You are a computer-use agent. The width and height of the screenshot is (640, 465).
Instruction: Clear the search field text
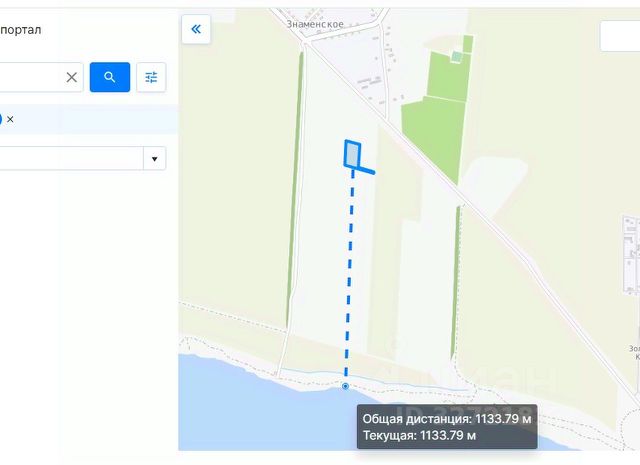[x=72, y=77]
